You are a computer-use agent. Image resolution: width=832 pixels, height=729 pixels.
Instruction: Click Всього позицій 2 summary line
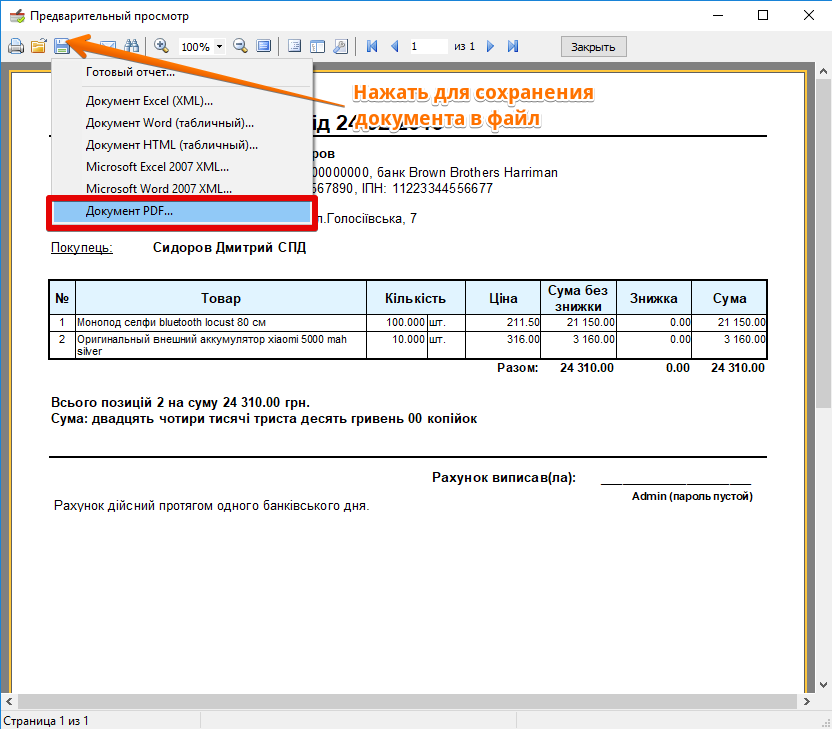tap(180, 403)
